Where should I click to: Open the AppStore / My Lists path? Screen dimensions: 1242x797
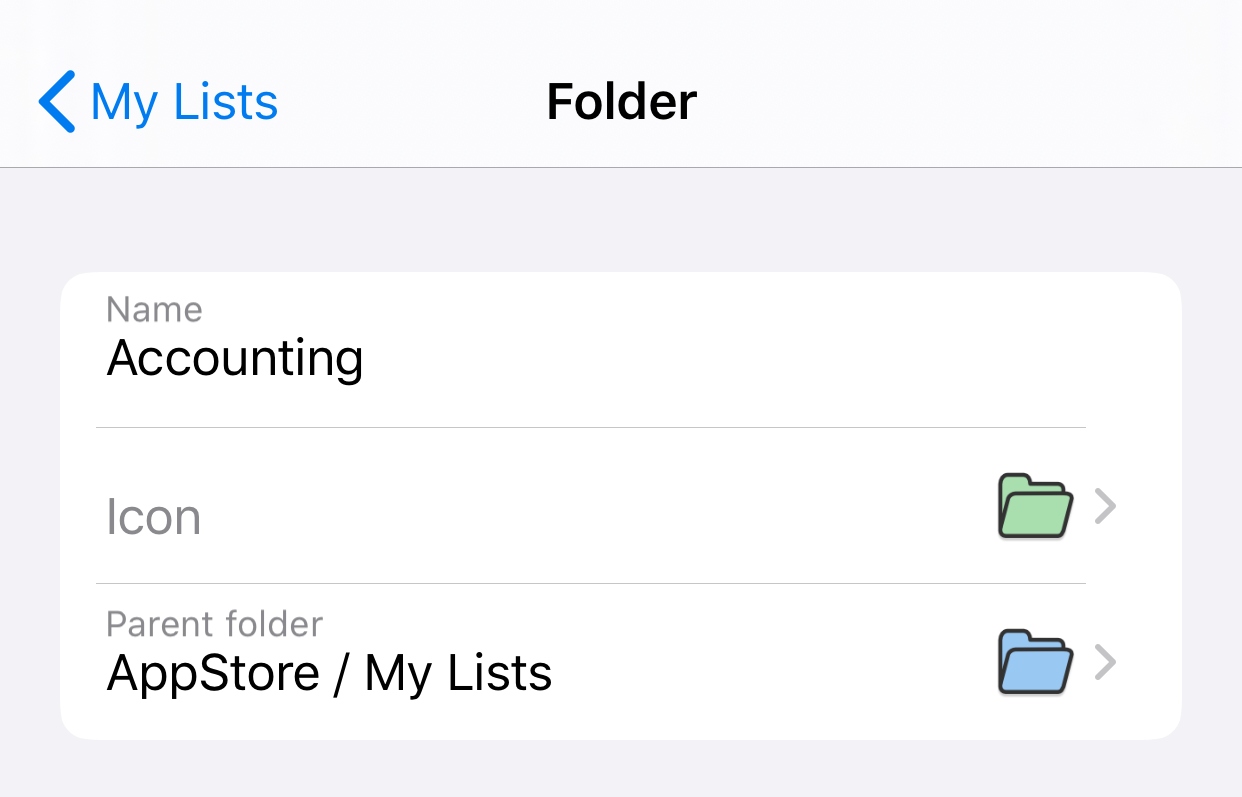tap(329, 673)
